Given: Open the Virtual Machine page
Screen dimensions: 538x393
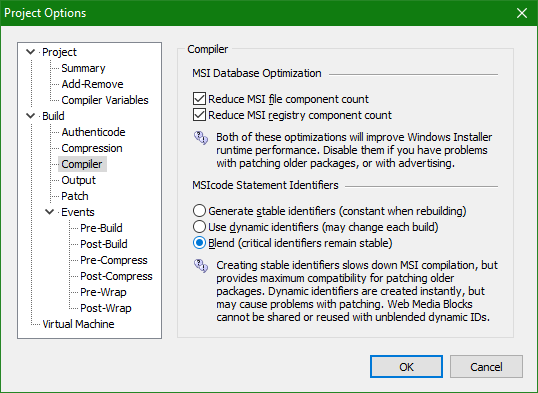Looking at the screenshot, I should tap(78, 324).
